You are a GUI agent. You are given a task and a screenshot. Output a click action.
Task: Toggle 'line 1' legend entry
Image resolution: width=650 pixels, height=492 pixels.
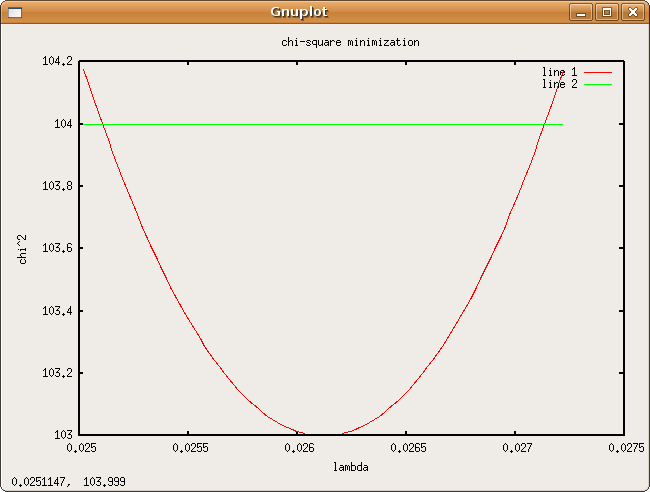click(559, 73)
